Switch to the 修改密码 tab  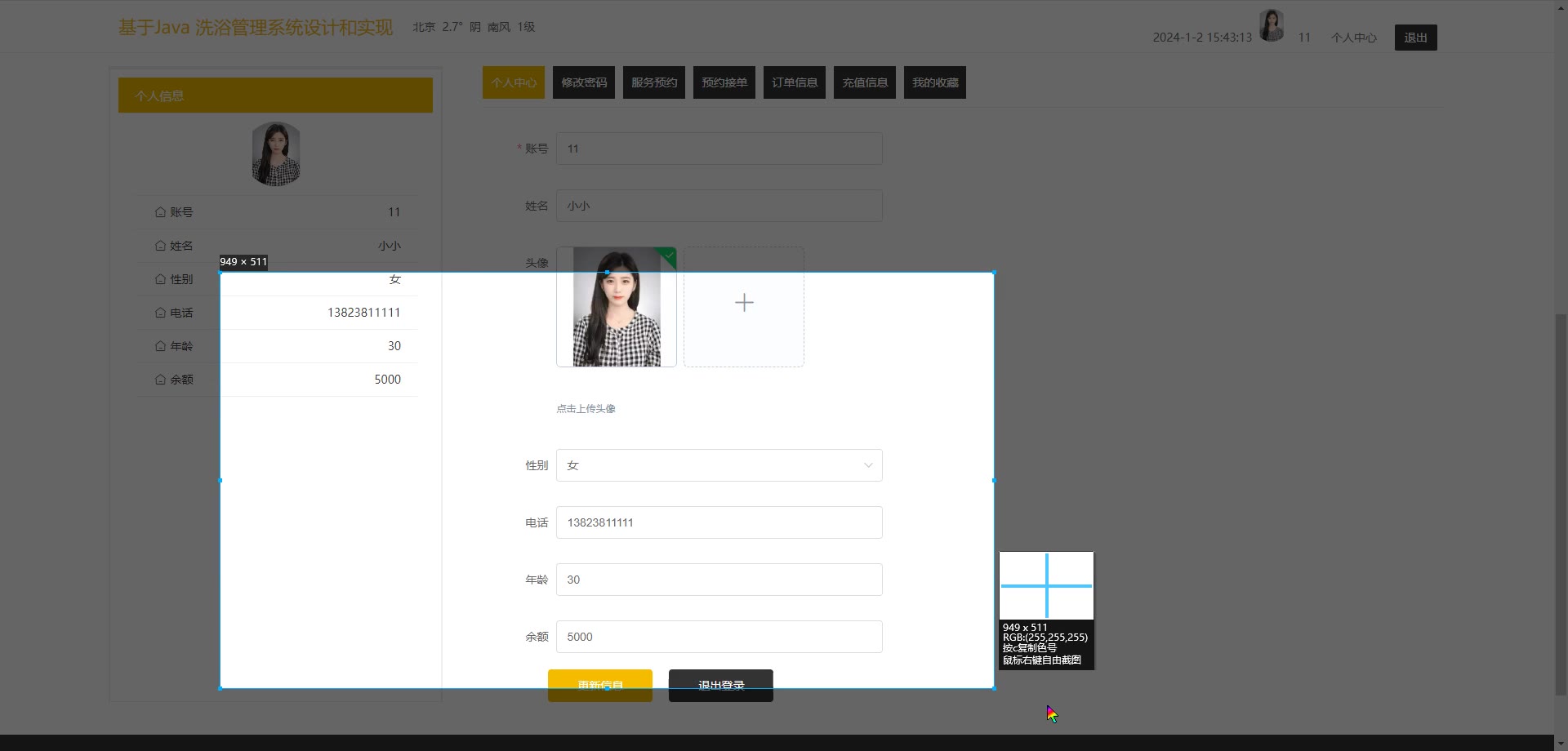(x=583, y=82)
